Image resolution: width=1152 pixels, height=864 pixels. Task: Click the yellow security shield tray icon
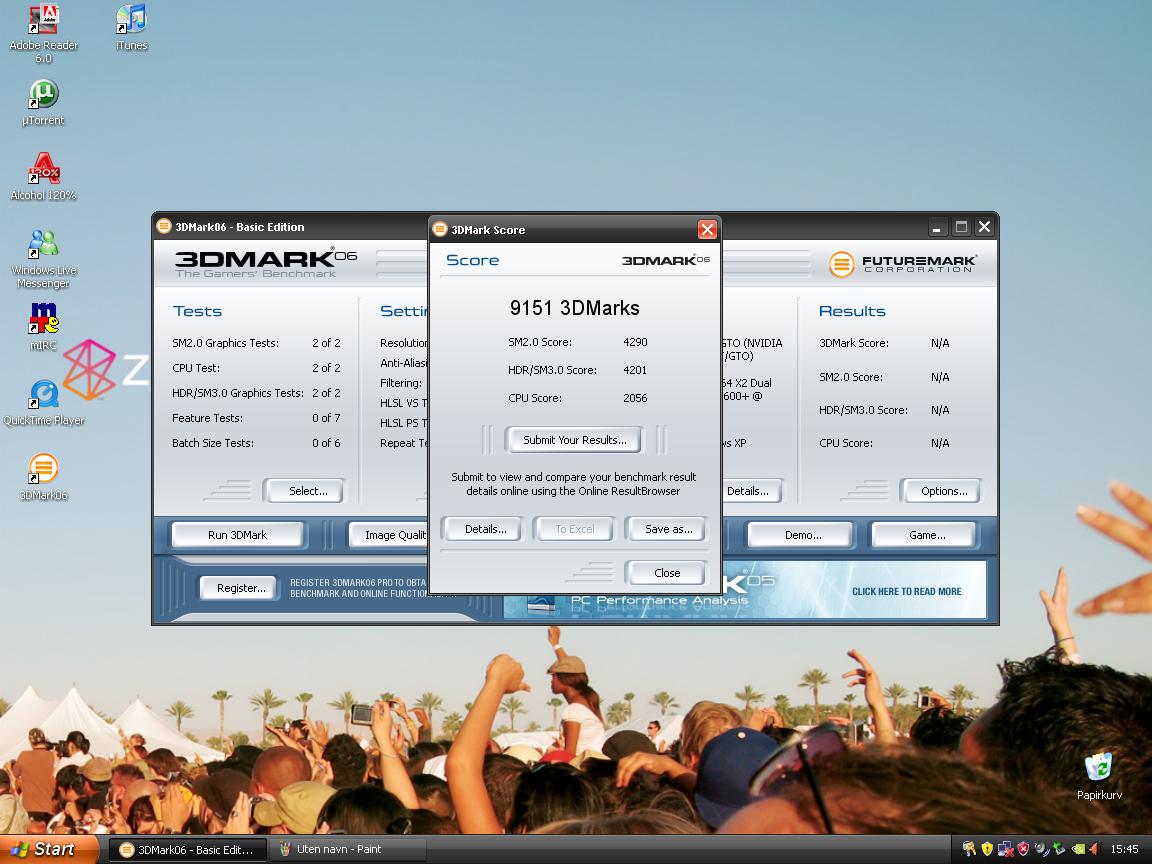tap(987, 849)
